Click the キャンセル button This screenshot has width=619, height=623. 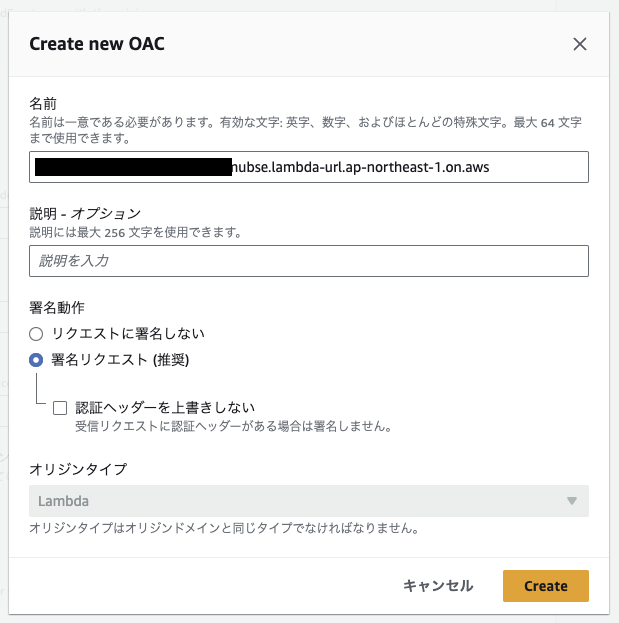click(x=438, y=586)
